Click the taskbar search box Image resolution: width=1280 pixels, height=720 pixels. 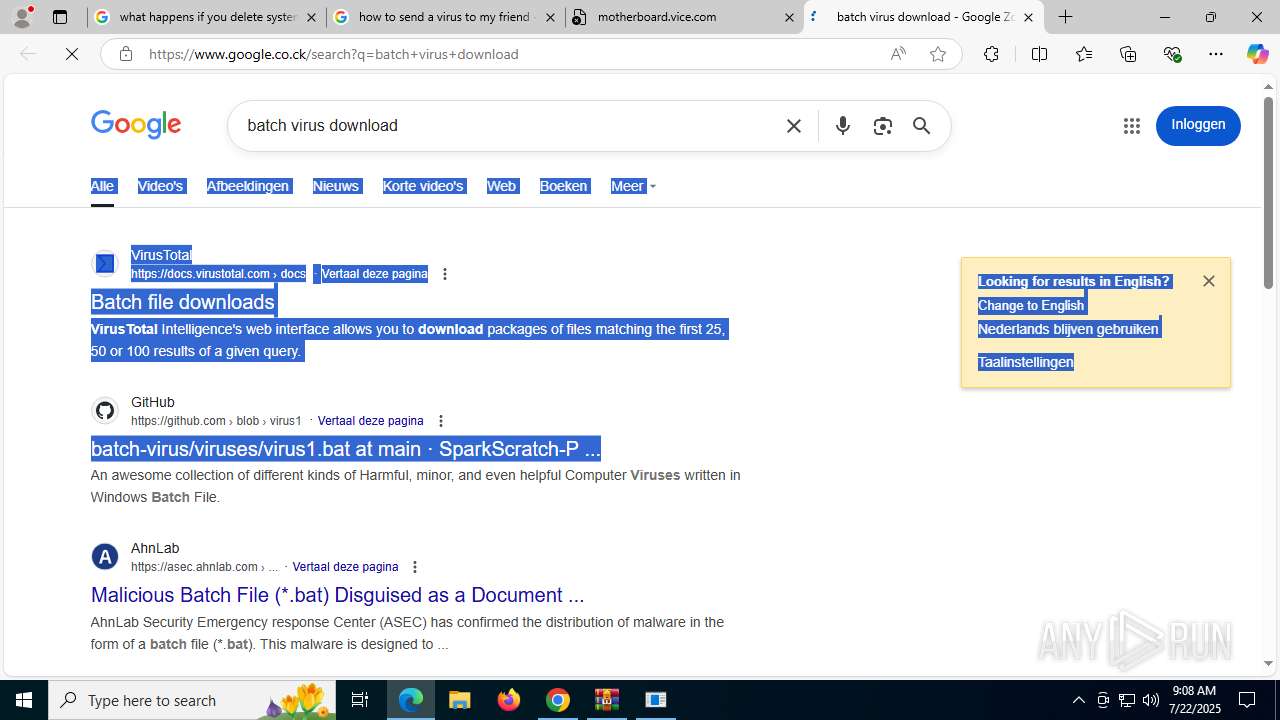[x=190, y=700]
